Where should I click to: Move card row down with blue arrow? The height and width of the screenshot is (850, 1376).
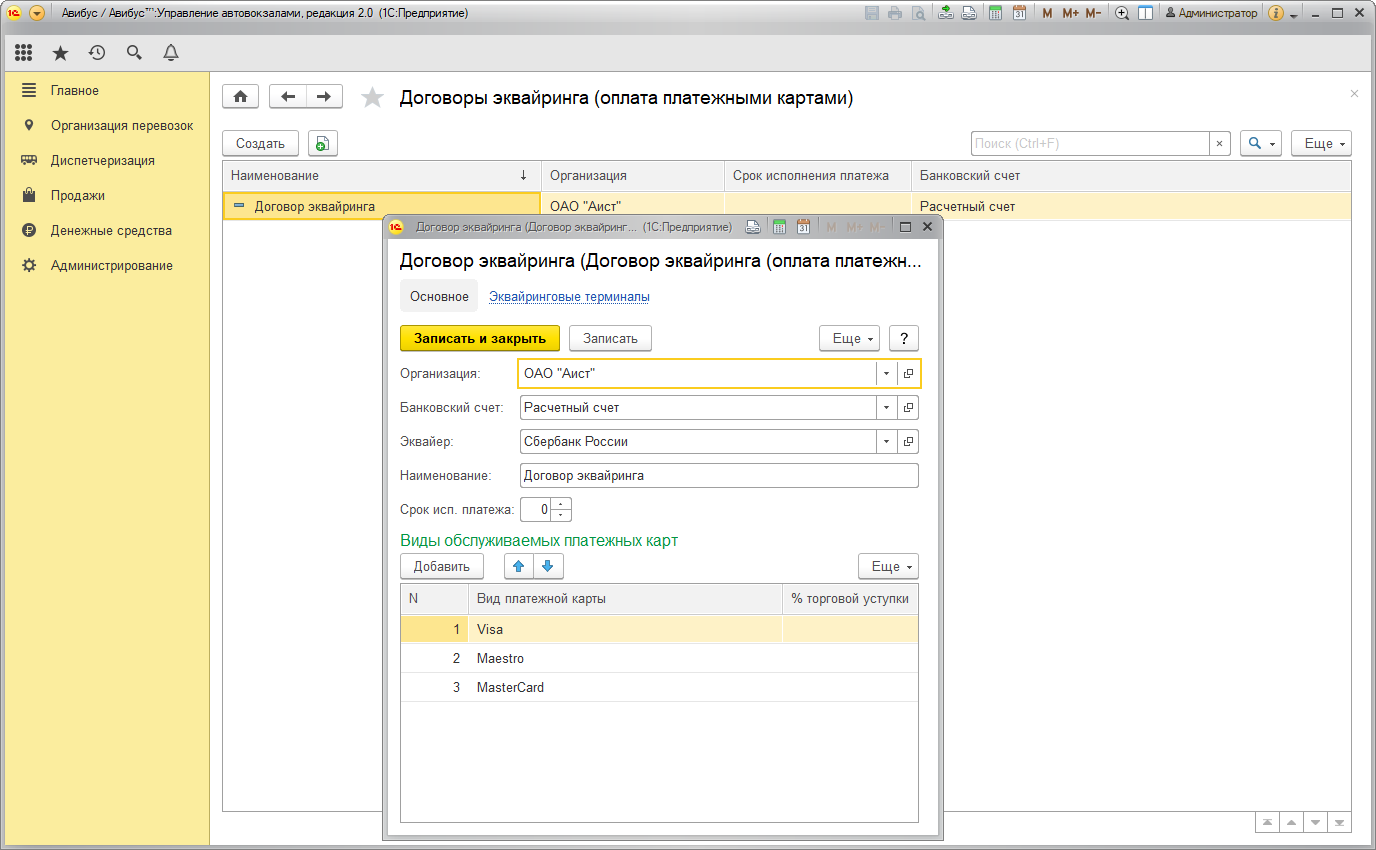(548, 566)
